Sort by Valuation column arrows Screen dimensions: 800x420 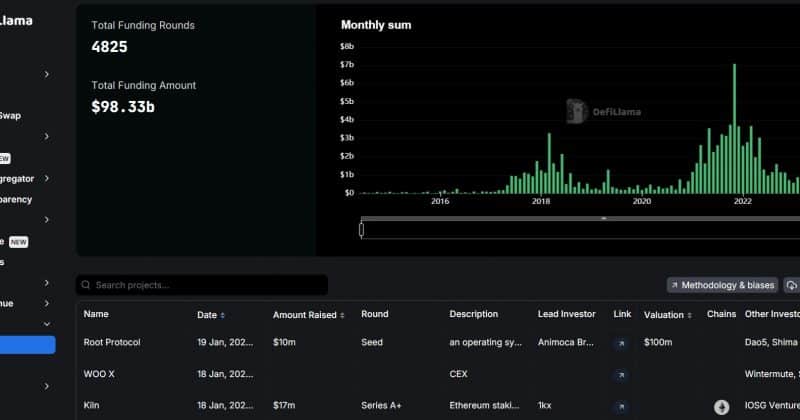pos(689,315)
